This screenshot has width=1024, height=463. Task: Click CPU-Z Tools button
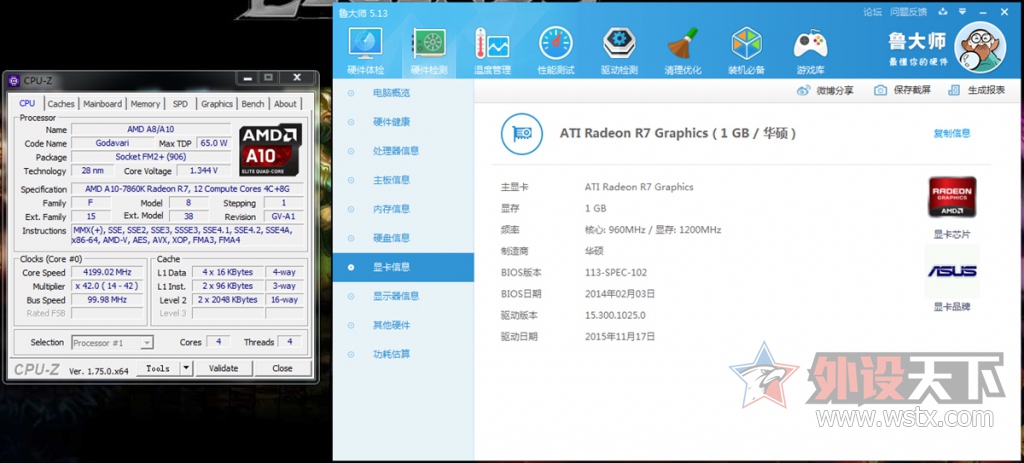pyautogui.click(x=158, y=368)
